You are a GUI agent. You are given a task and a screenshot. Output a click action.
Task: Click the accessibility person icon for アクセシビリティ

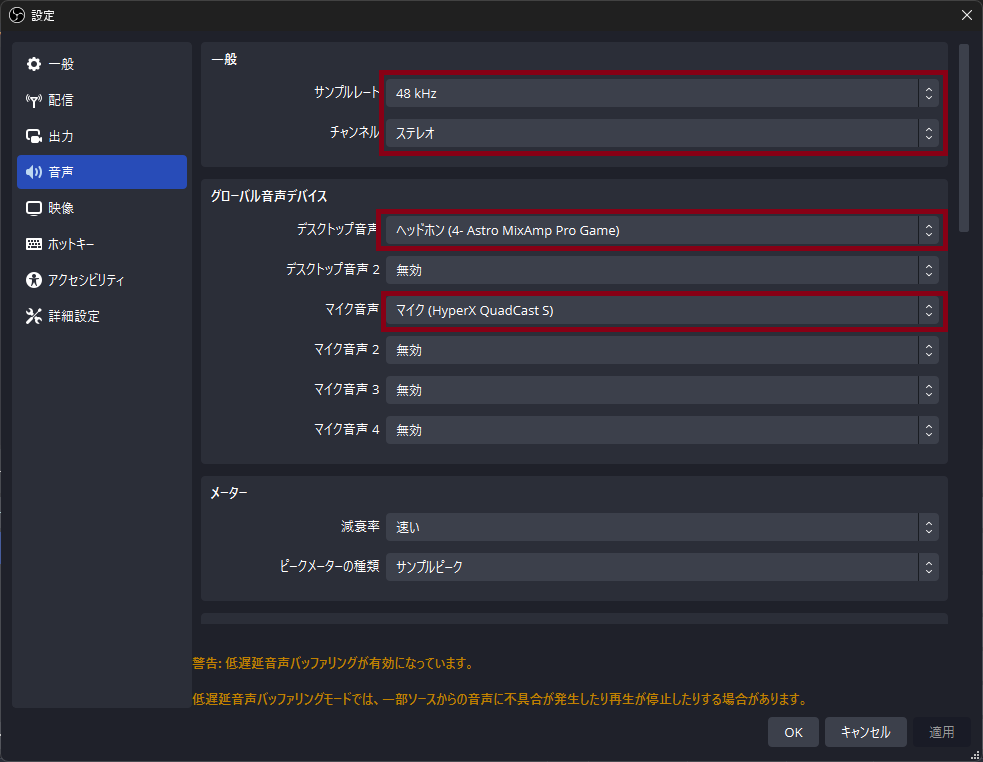[34, 280]
